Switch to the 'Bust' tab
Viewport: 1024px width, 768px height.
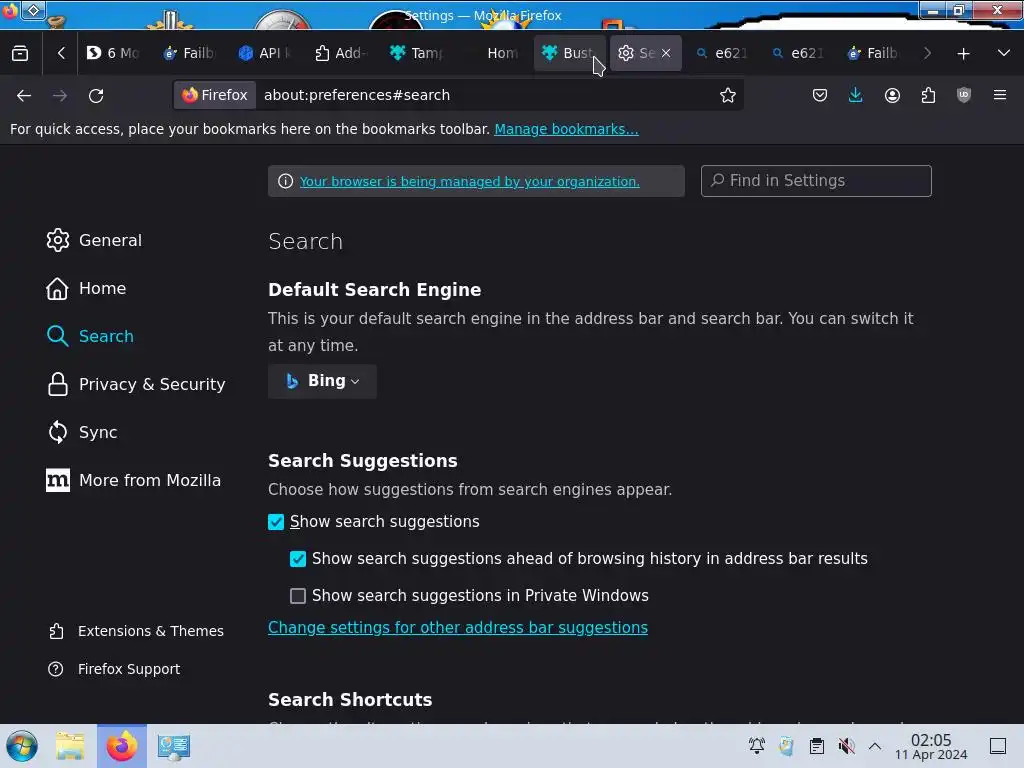[569, 53]
